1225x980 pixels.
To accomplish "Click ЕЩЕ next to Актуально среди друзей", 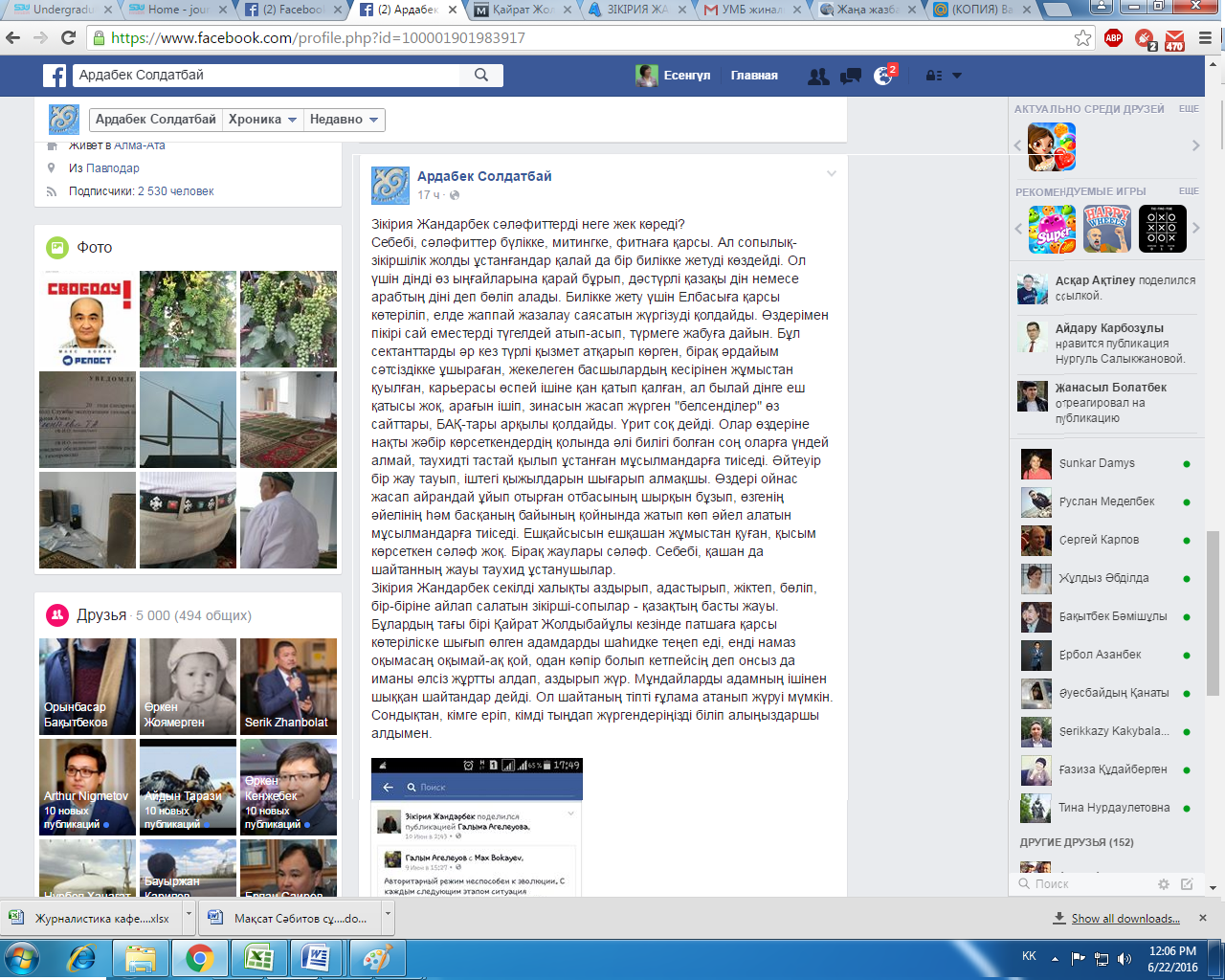I will click(1189, 109).
